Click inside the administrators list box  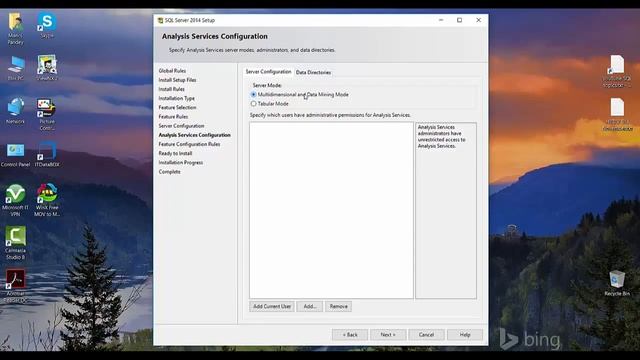[x=331, y=210]
